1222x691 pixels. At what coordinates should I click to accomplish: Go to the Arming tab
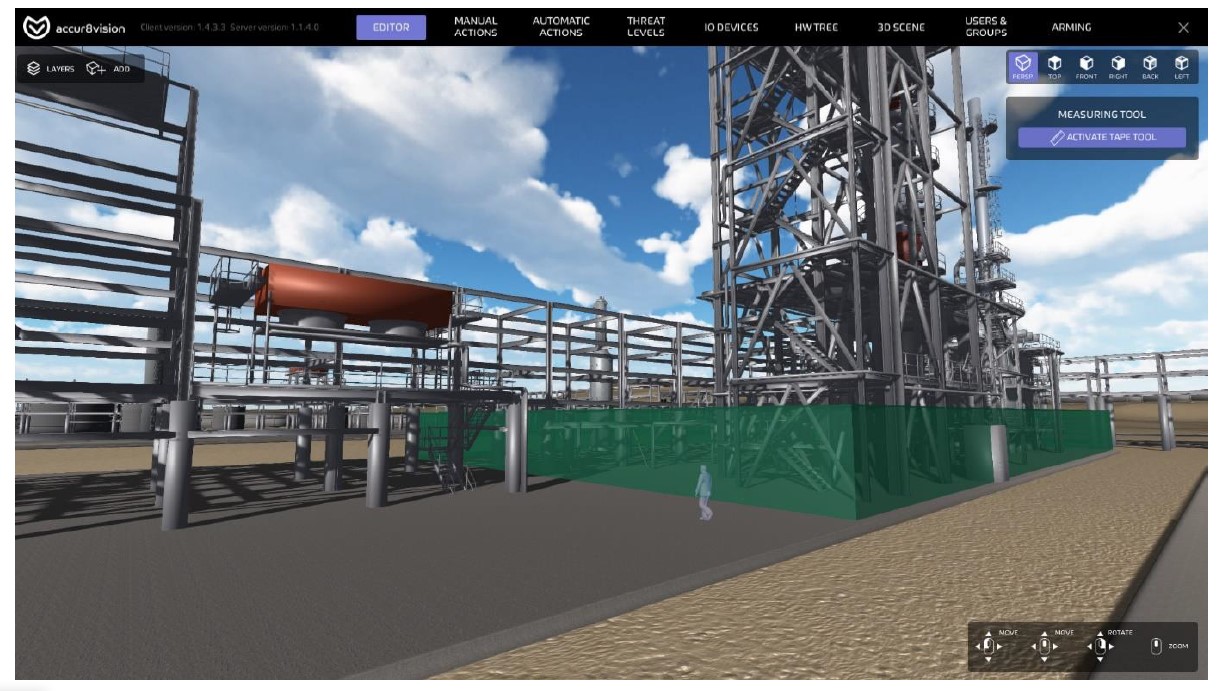[1071, 27]
